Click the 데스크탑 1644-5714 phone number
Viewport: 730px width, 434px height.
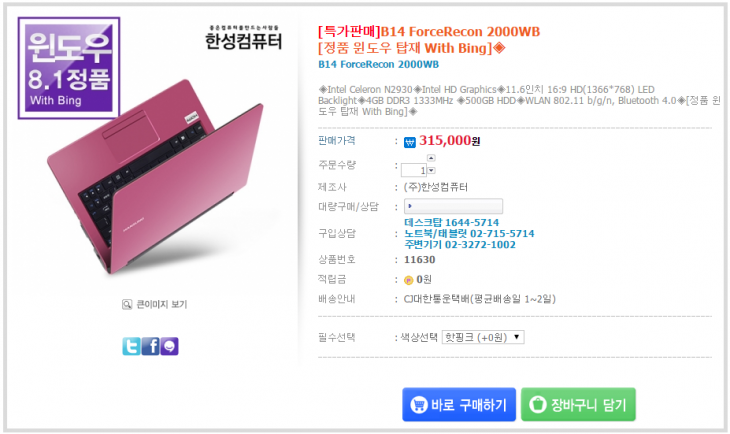pyautogui.click(x=452, y=222)
